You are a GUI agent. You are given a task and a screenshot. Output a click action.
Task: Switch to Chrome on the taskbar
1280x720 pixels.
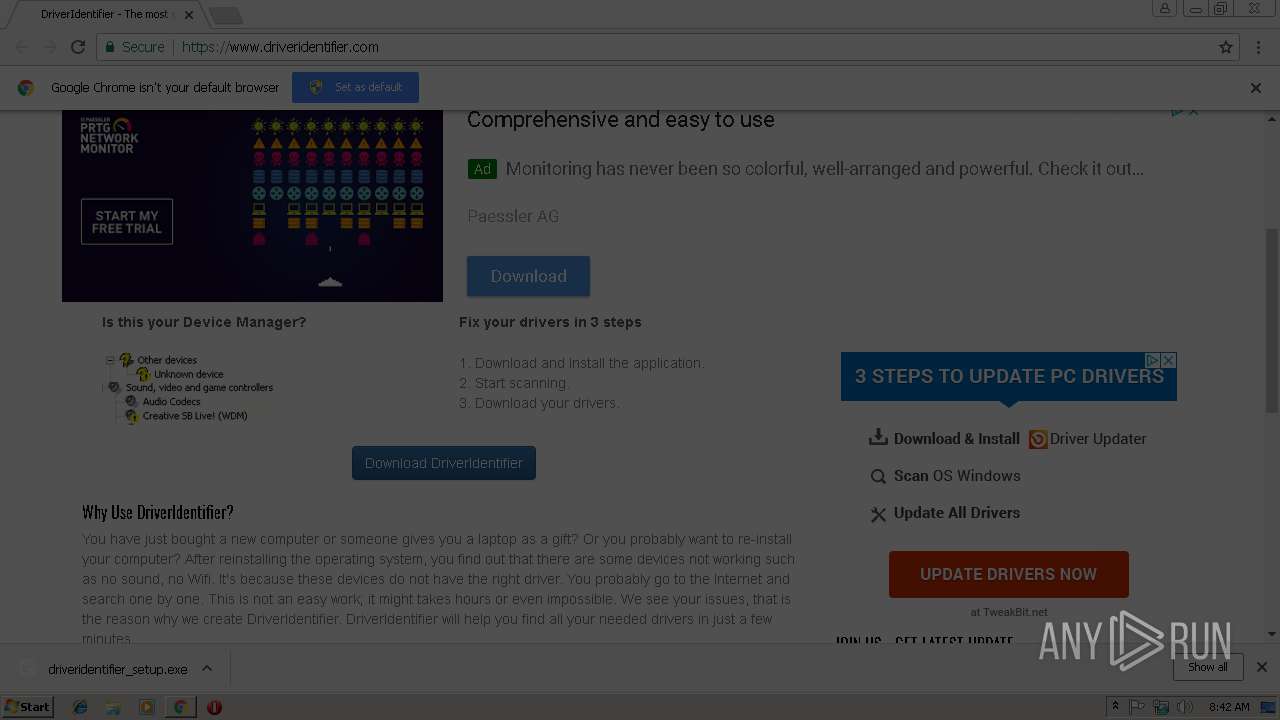180,707
